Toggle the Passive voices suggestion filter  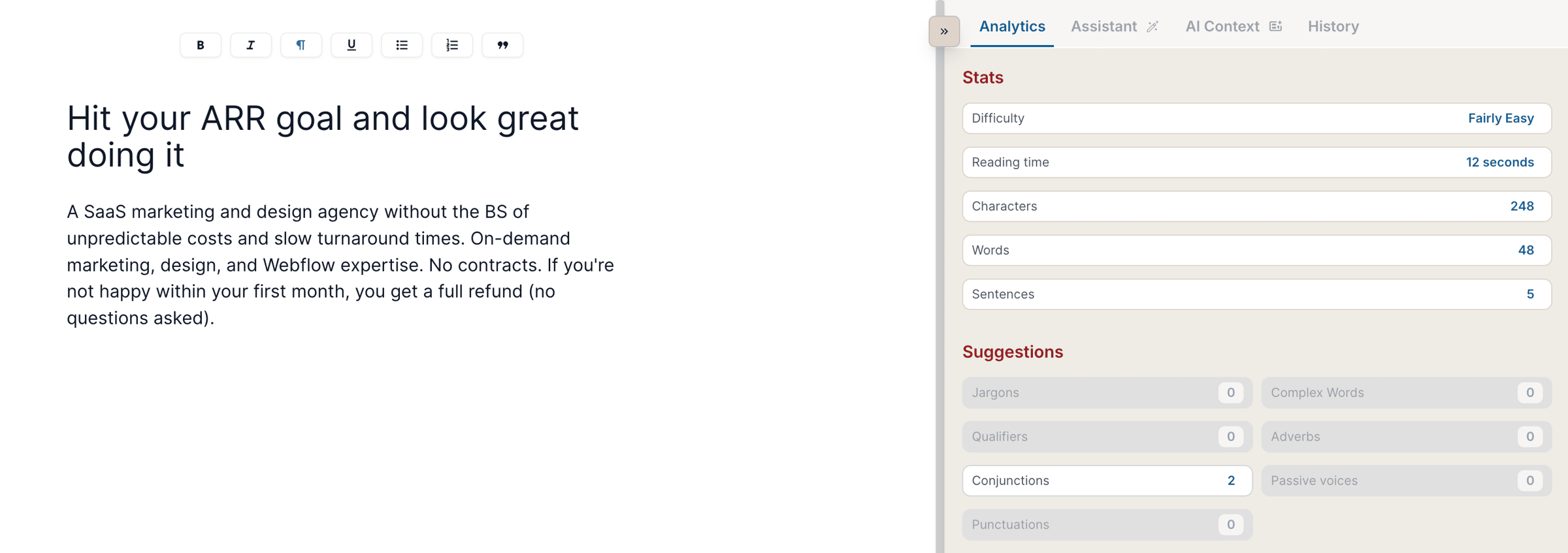tap(1407, 481)
